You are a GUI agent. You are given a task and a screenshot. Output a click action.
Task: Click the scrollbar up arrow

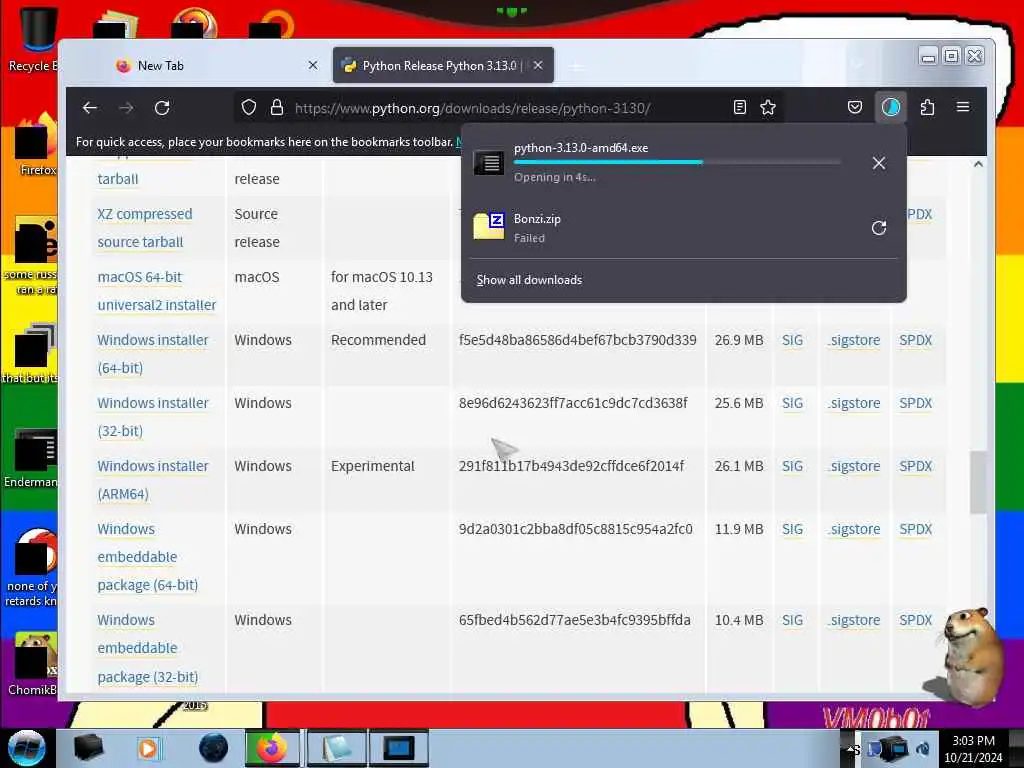978,164
